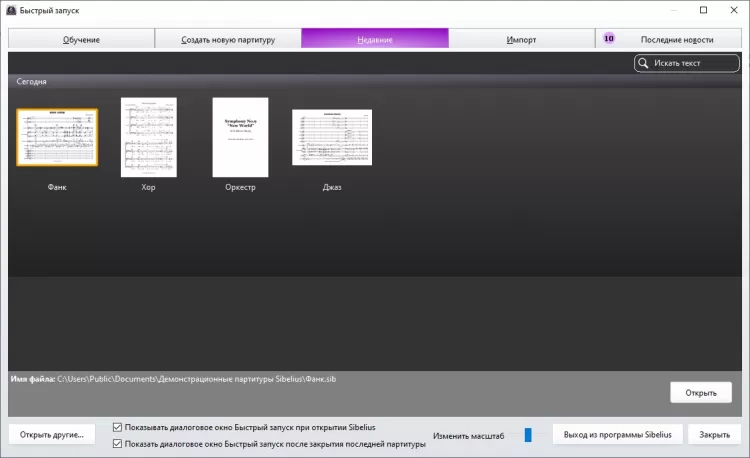Click the Открыть button

pos(700,393)
